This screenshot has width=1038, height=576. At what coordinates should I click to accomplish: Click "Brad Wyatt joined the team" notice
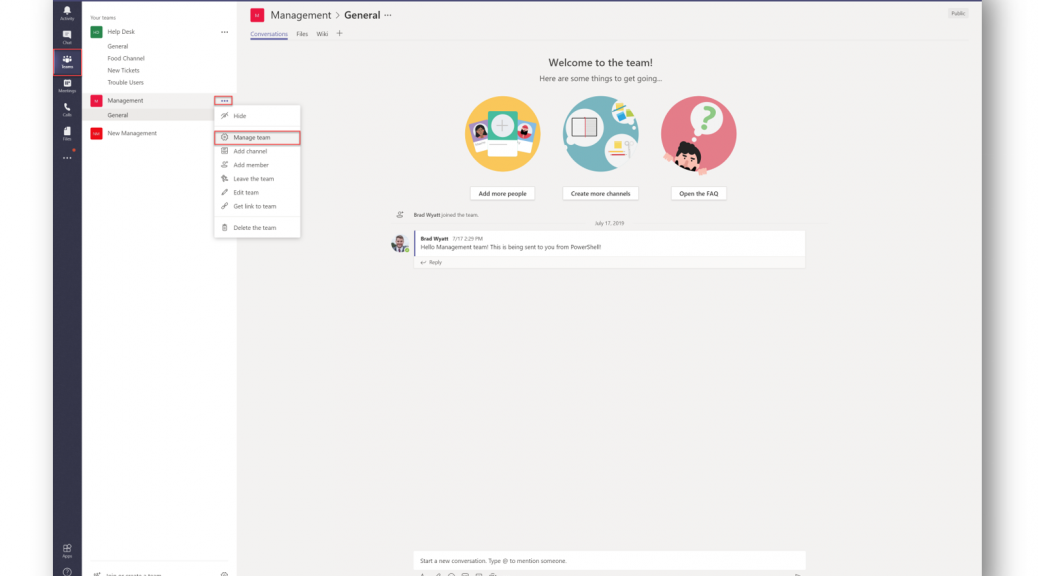point(446,215)
